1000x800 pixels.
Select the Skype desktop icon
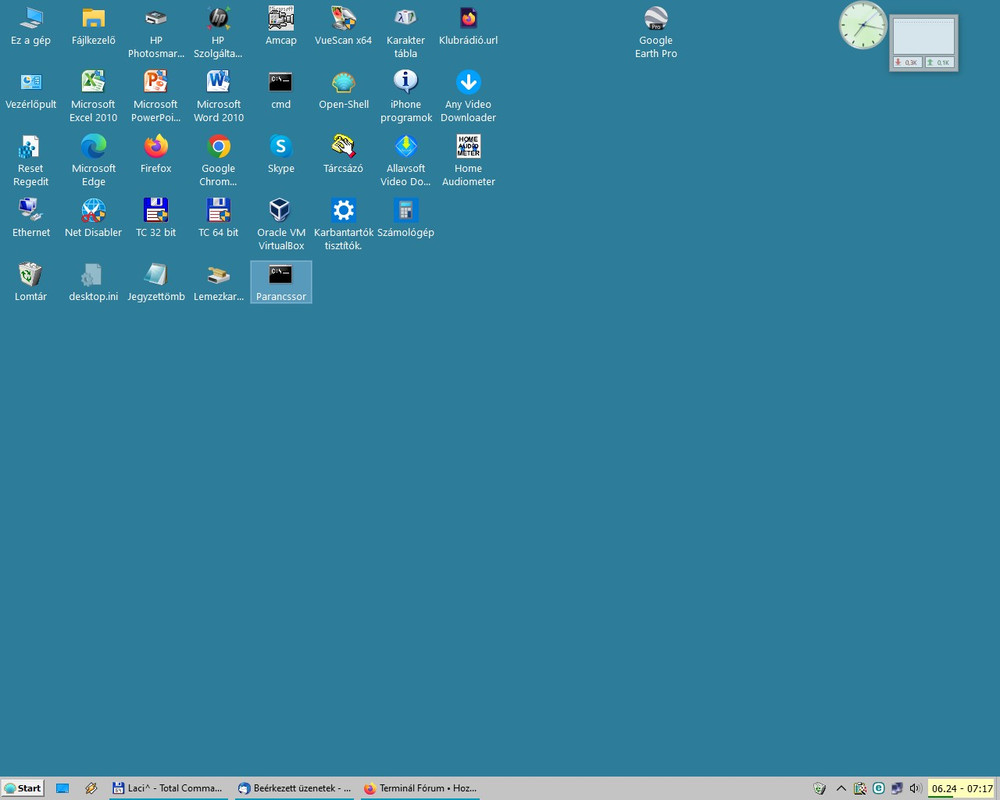(281, 154)
